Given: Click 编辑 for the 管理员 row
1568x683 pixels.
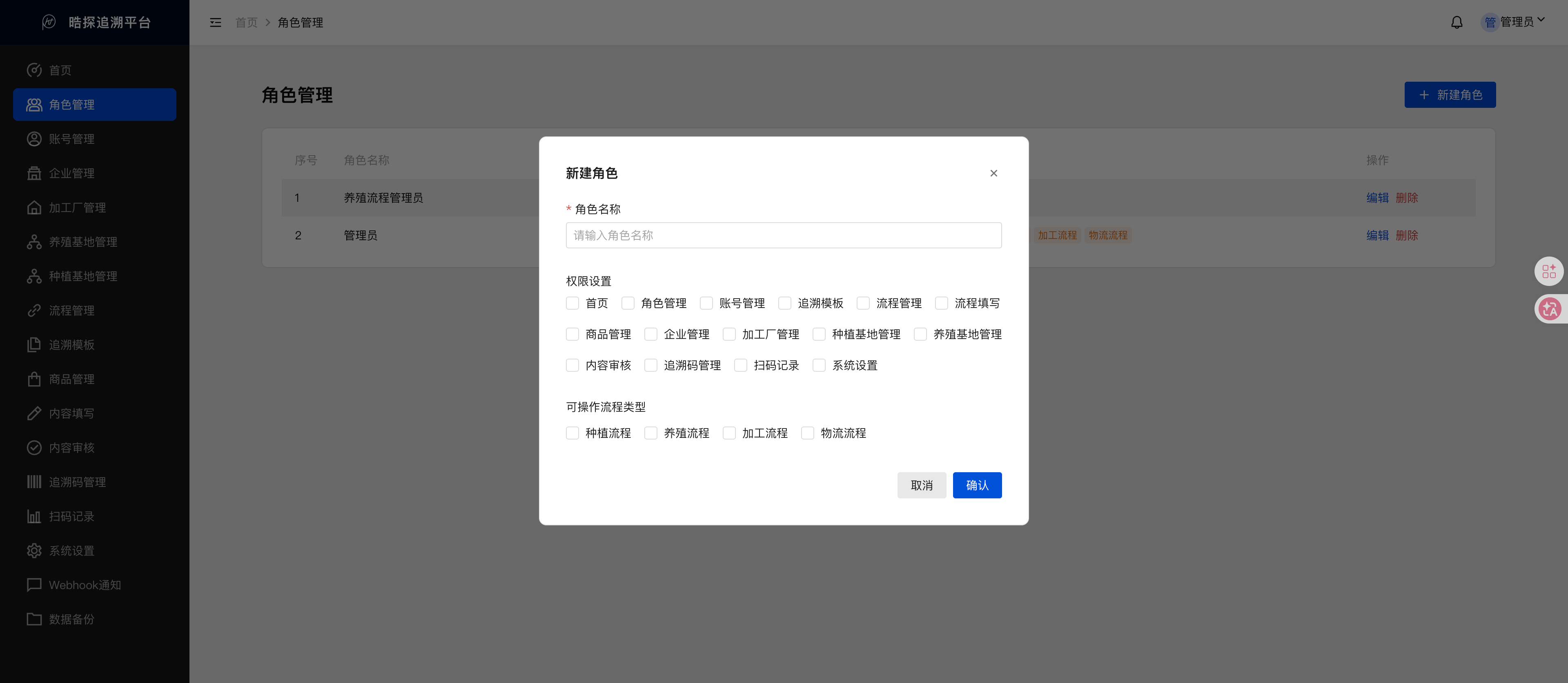Looking at the screenshot, I should (x=1377, y=236).
